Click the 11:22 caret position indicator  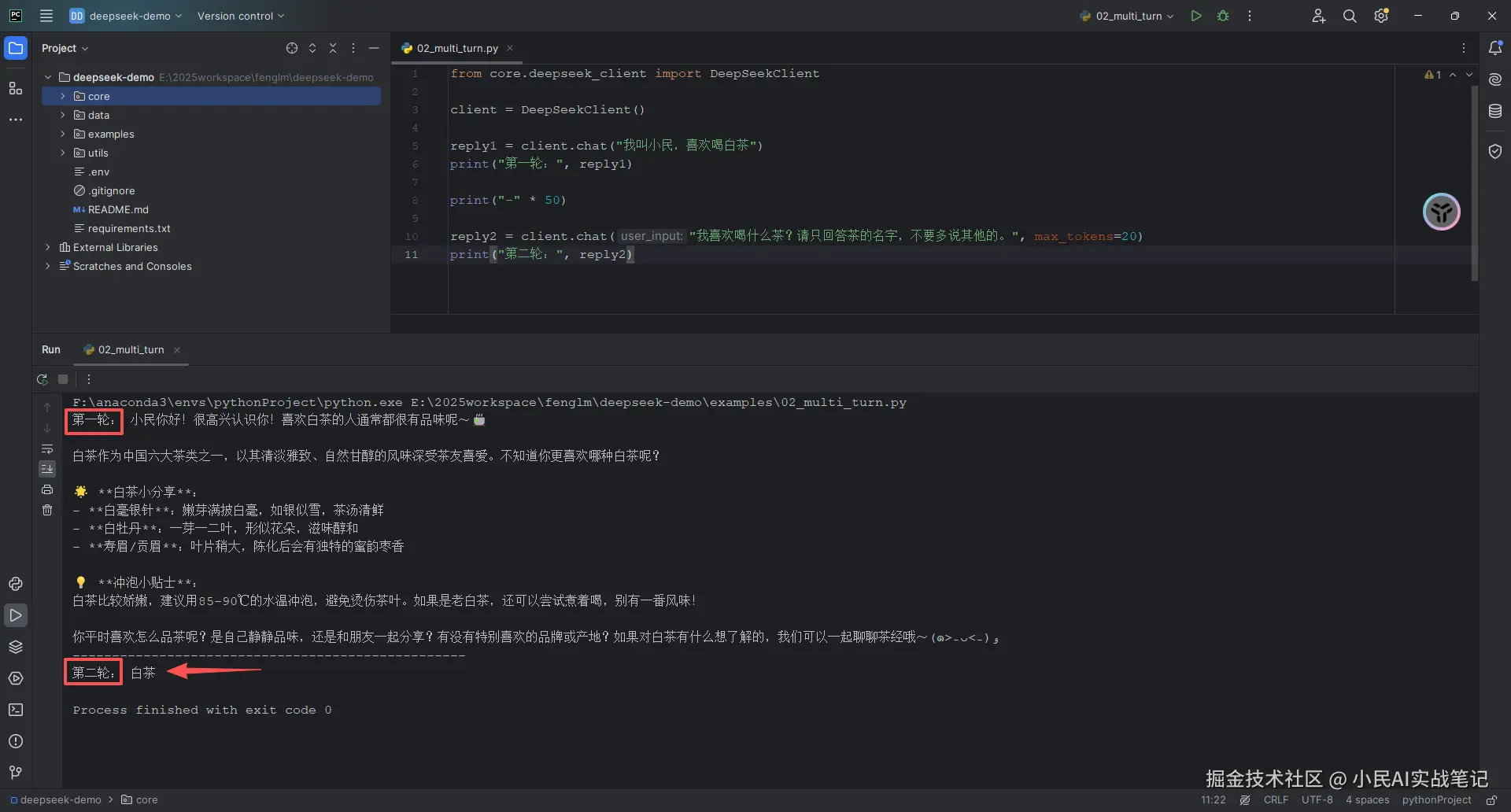(x=1213, y=800)
